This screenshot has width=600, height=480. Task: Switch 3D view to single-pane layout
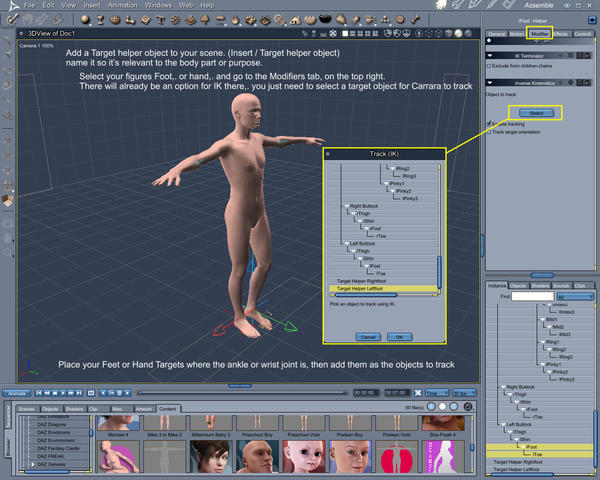tap(345, 34)
